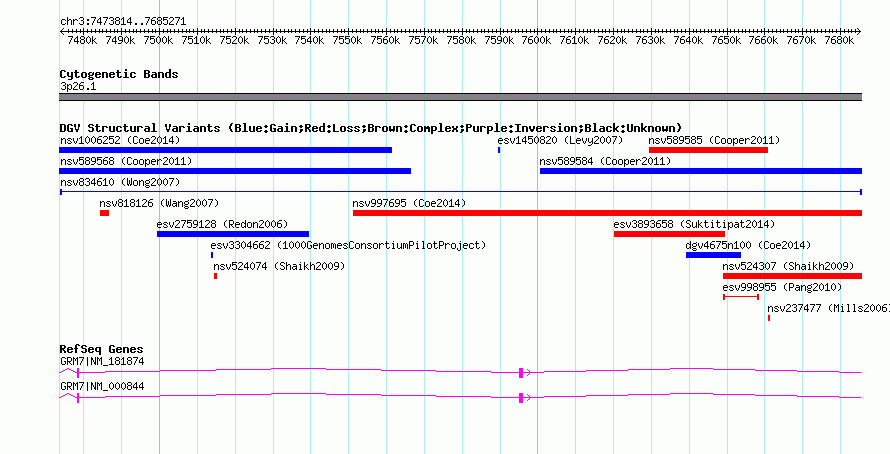Click the 7500k ruler tick label
The width and height of the screenshot is (890, 454).
(x=158, y=40)
